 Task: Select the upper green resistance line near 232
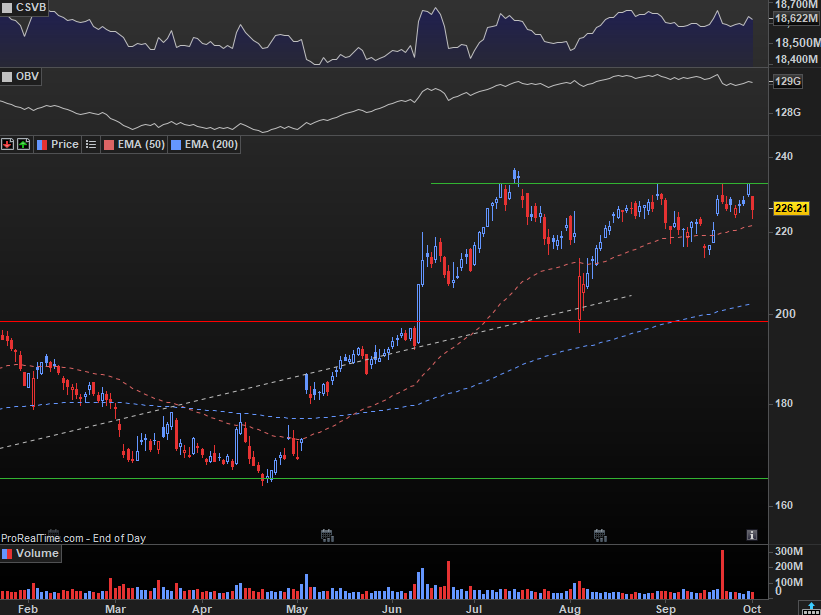click(600, 184)
